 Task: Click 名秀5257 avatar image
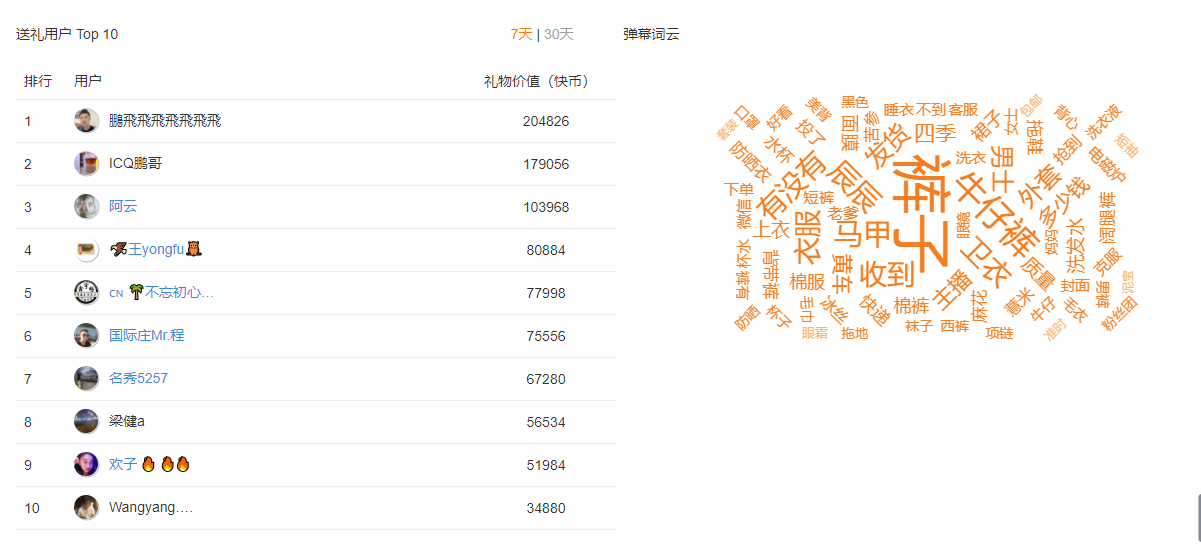86,379
